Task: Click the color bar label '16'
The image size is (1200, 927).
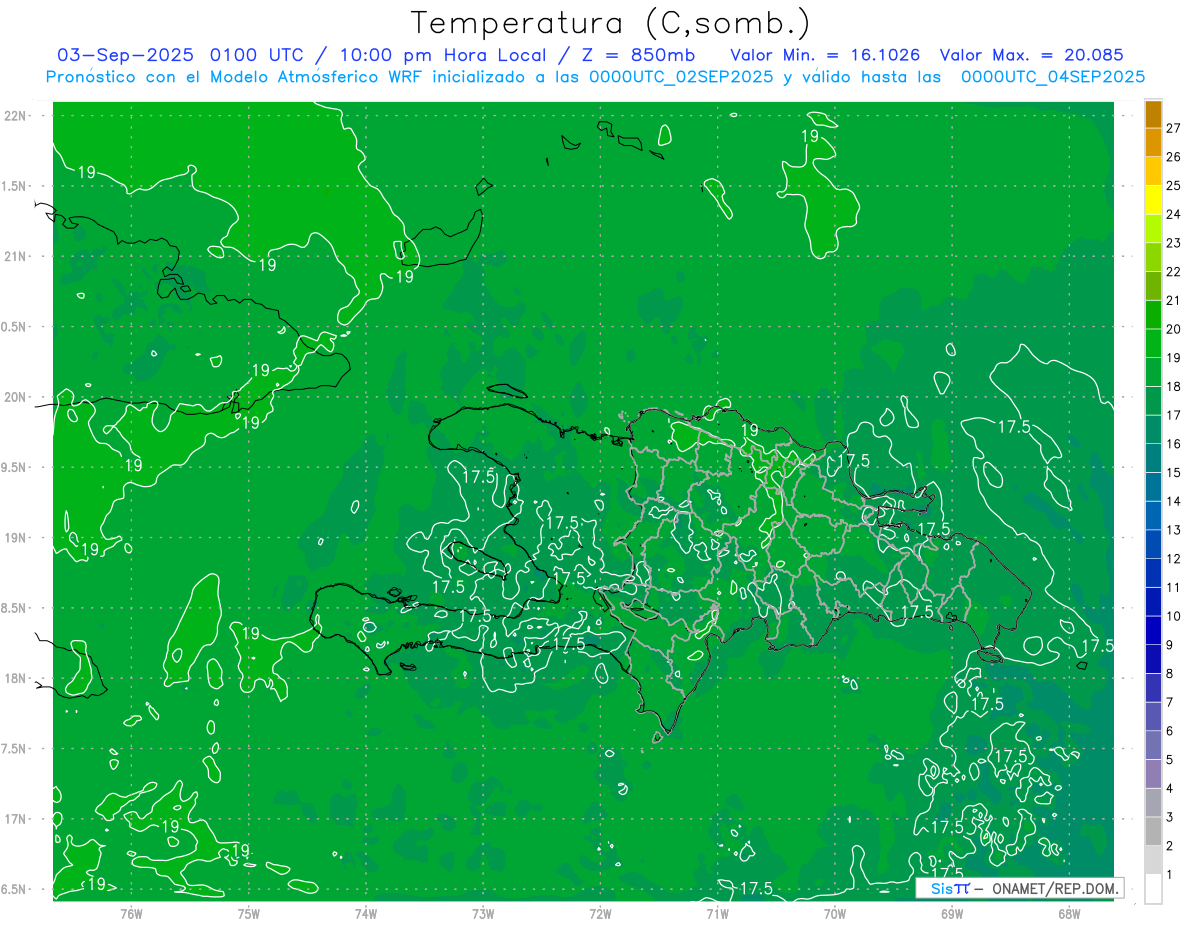Action: 1173,444
